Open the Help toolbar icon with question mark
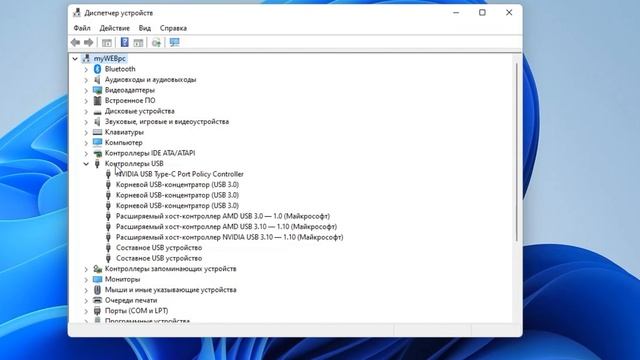Image resolution: width=640 pixels, height=360 pixels. coord(124,42)
